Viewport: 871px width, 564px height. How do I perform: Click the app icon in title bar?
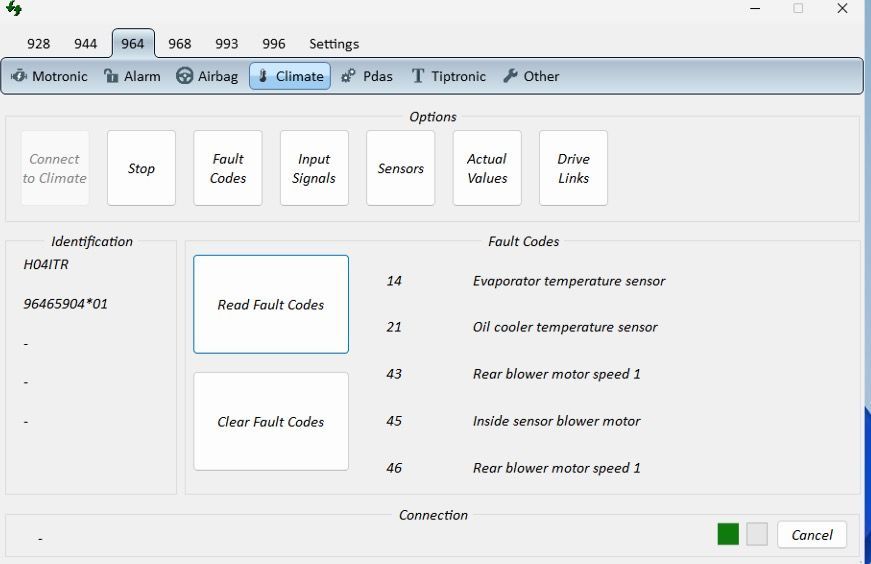(14, 9)
